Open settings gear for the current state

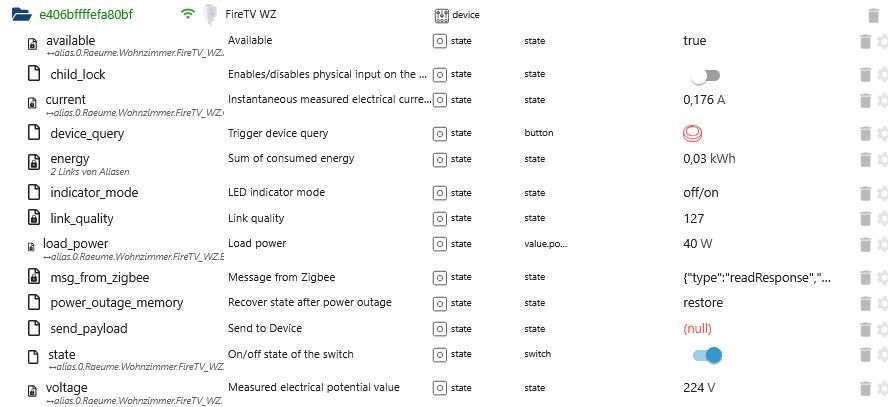tap(882, 100)
